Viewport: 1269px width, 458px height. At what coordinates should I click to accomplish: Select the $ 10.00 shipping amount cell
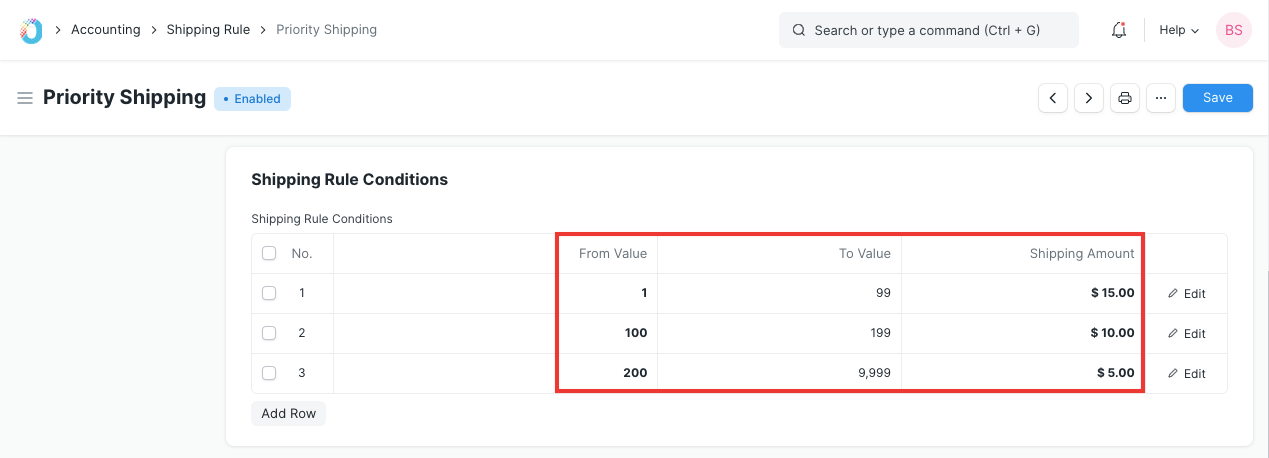1022,333
